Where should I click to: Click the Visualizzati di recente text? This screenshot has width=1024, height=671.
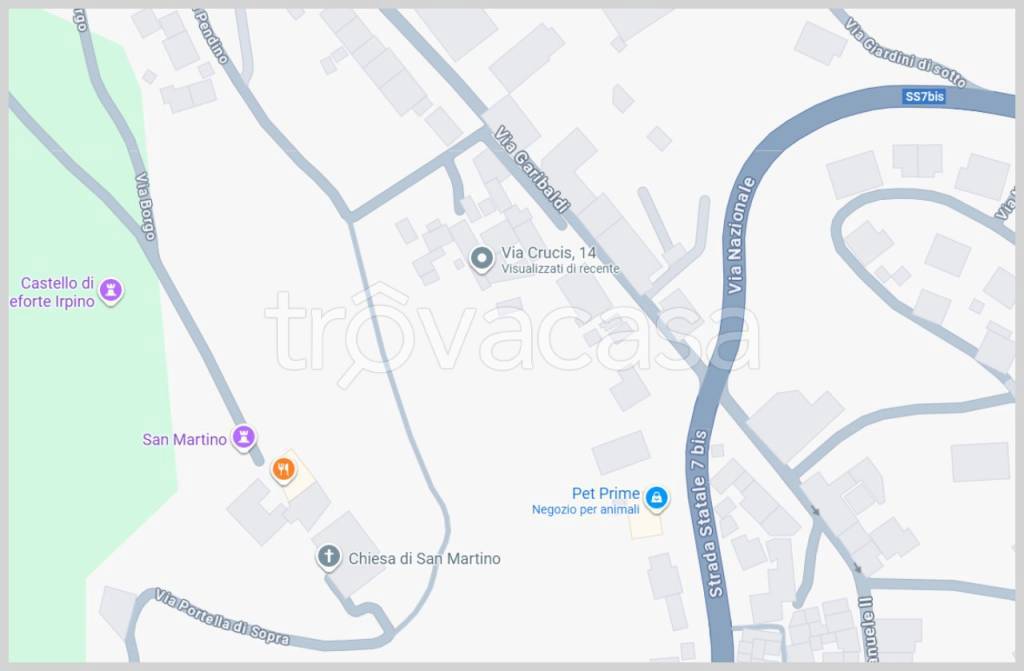[560, 269]
